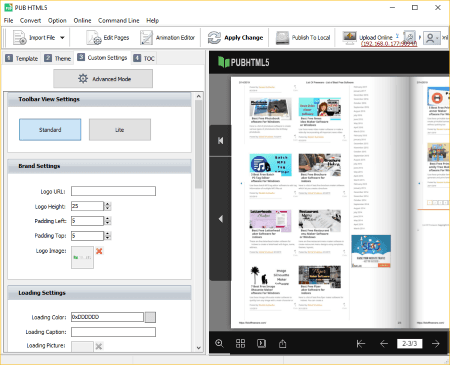The image size is (450, 365).
Task: Click the auto flip play icon
Action: point(261,343)
